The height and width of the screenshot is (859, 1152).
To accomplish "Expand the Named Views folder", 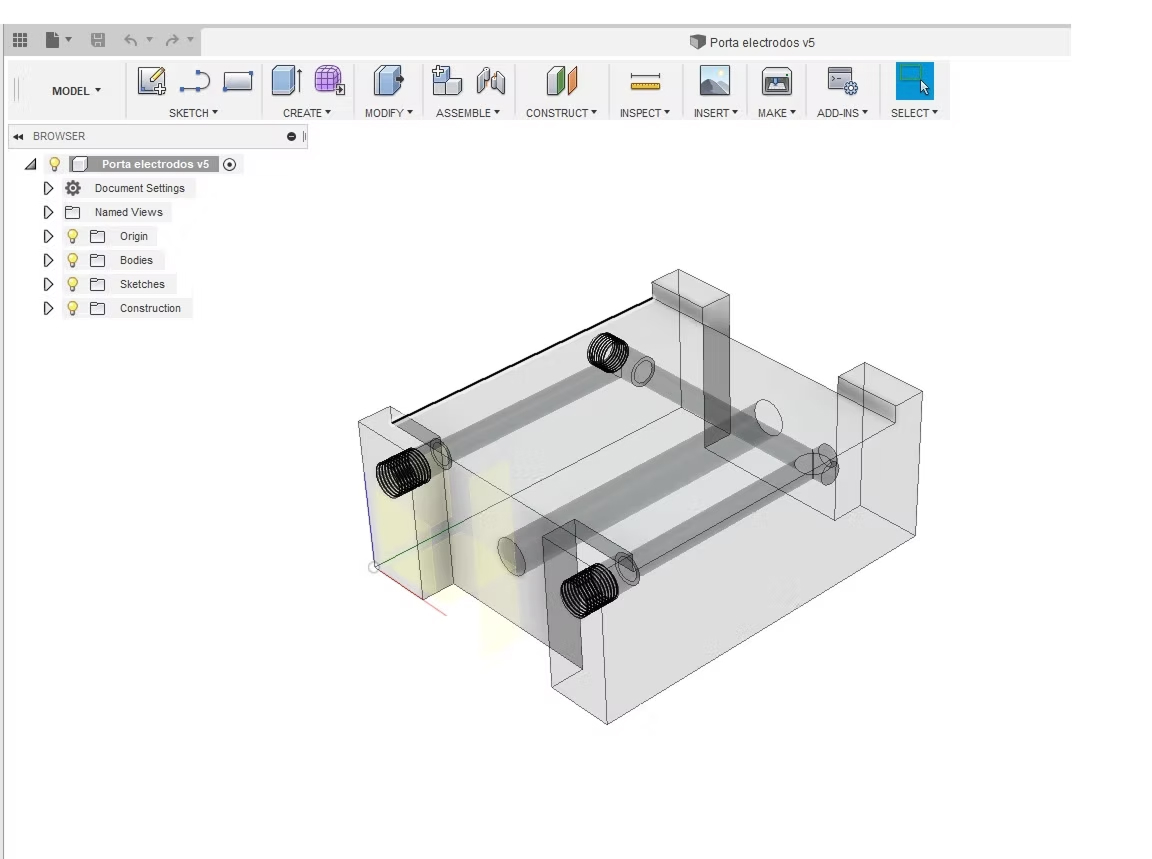I will (x=48, y=212).
